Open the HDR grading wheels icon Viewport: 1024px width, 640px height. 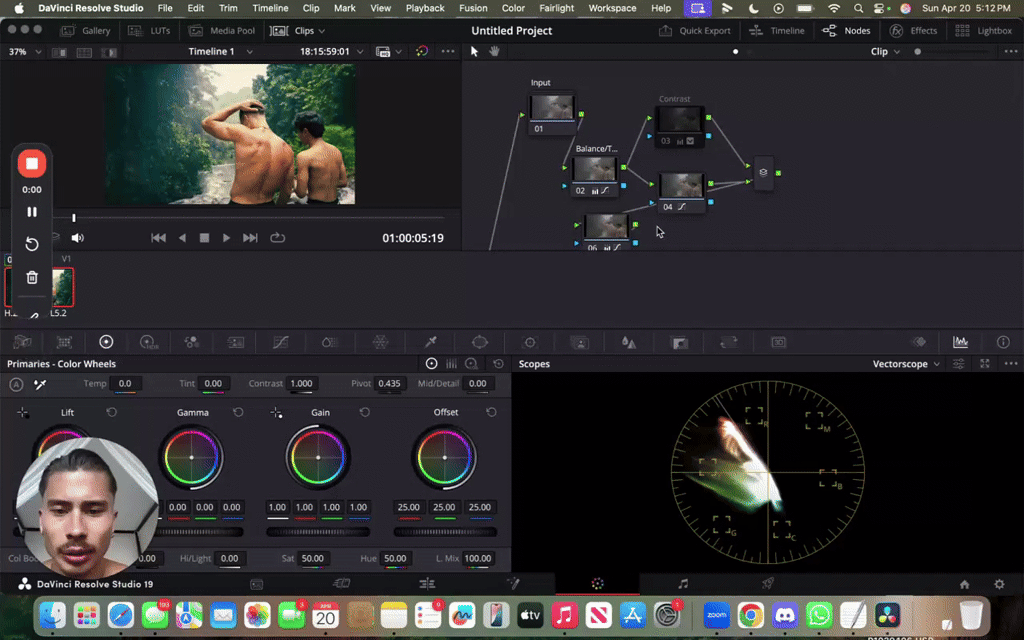click(x=148, y=342)
